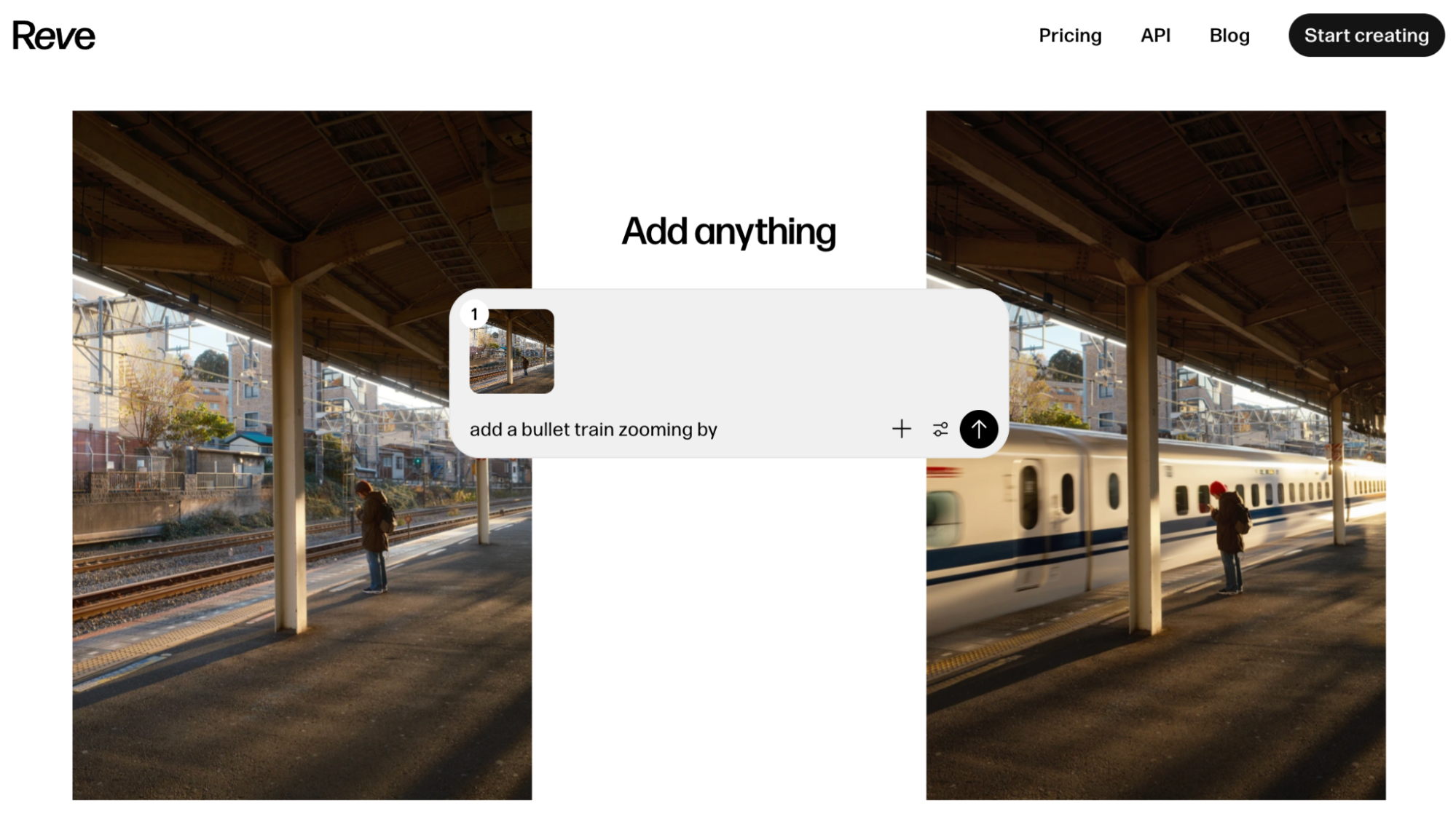Click the prompt text 'add a bullet train zooming by'

(594, 430)
